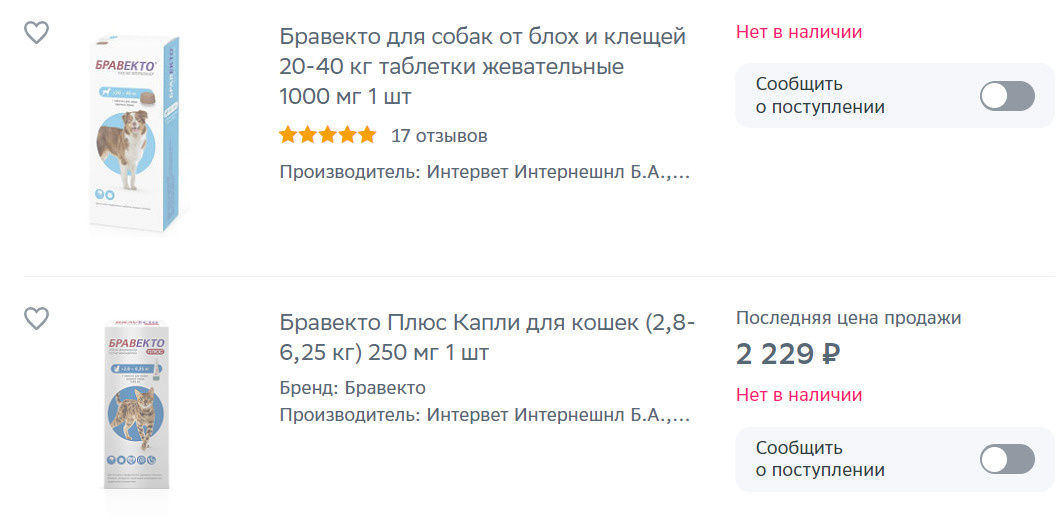Viewport: 1063px width, 521px height.
Task: Enable stock notification for the dog tablets
Action: [1007, 96]
